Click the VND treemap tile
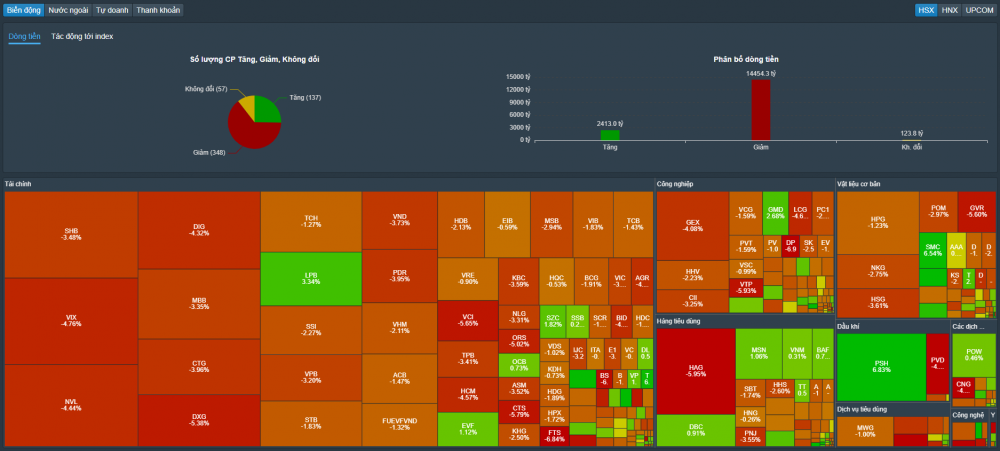The height and width of the screenshot is (451, 1000). (400, 220)
